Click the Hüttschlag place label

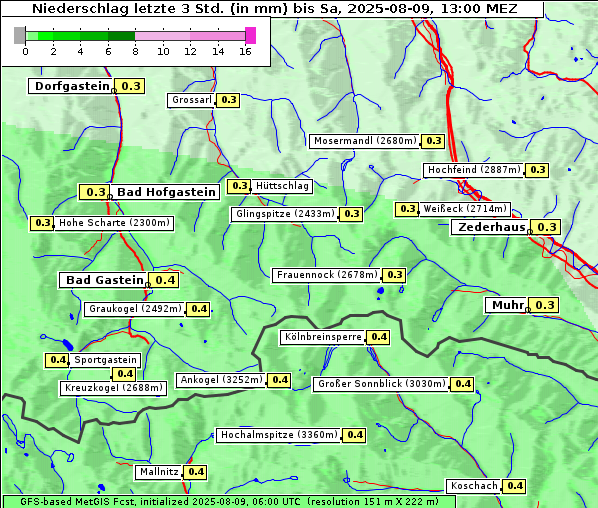[x=282, y=186]
